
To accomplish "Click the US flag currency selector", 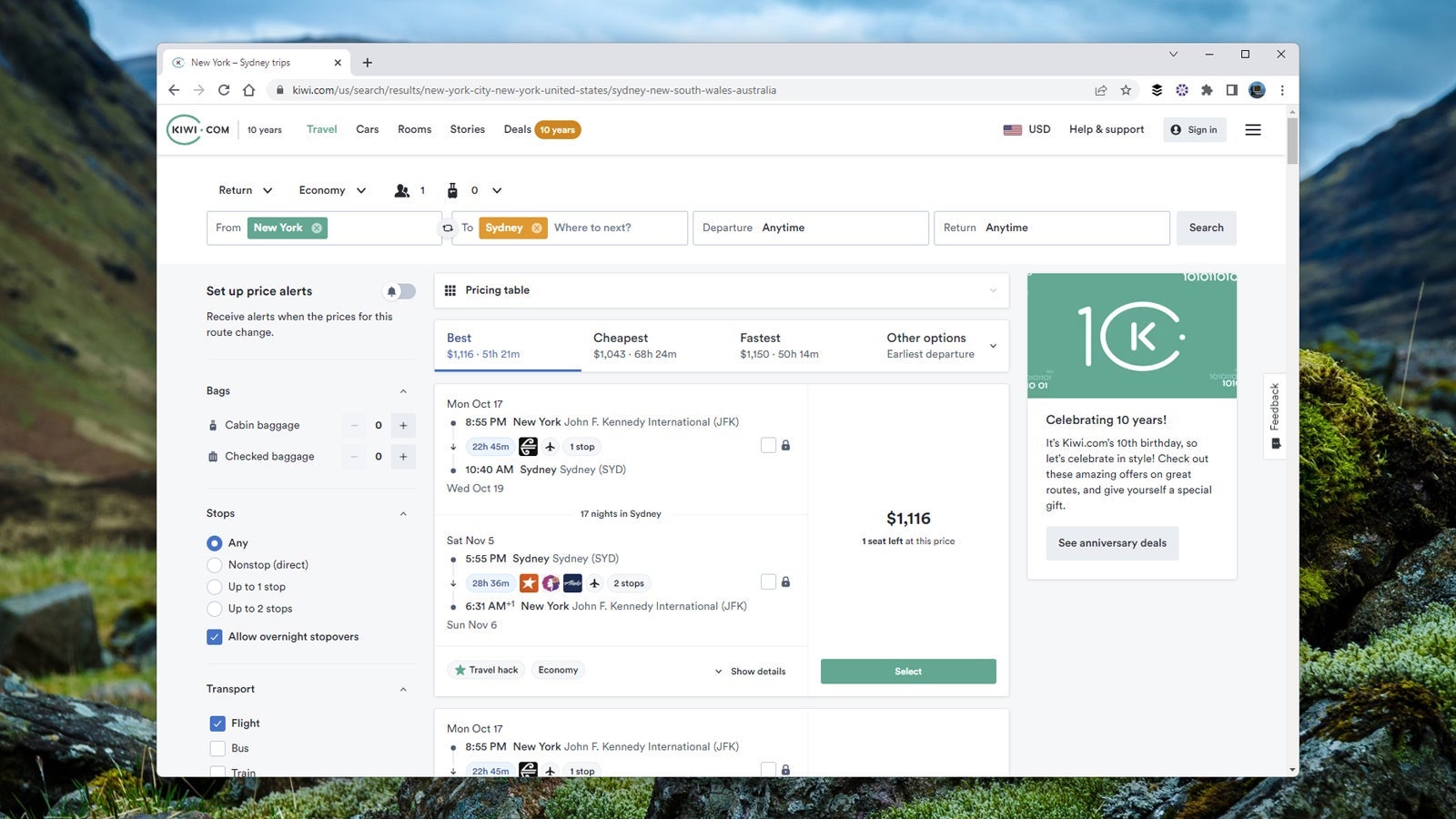I will click(x=1026, y=129).
